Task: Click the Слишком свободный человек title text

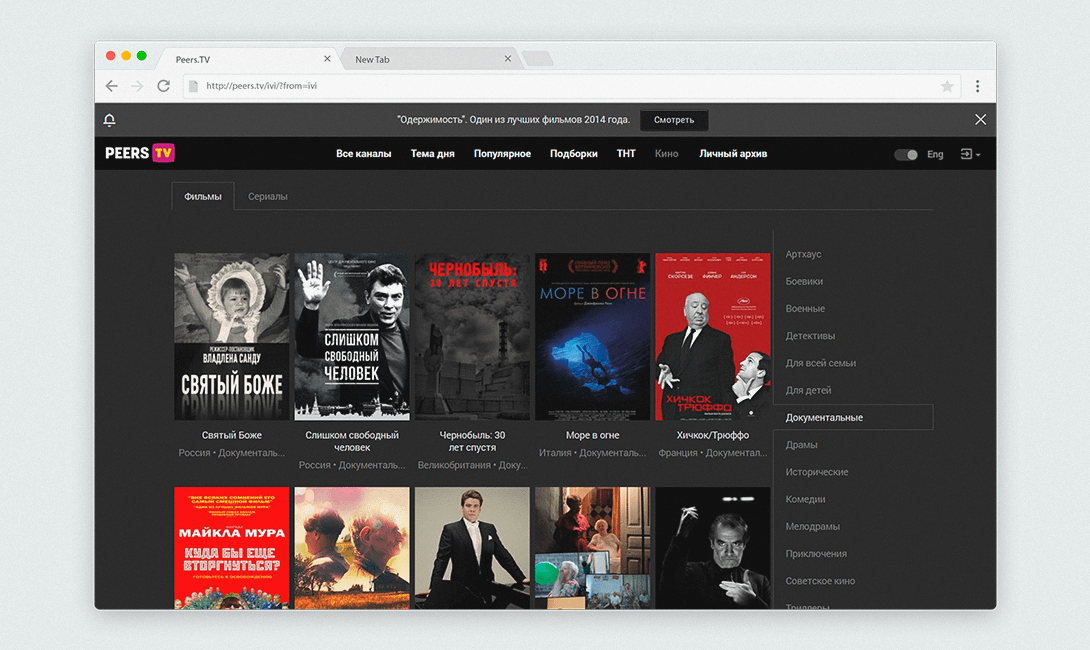Action: tap(352, 441)
